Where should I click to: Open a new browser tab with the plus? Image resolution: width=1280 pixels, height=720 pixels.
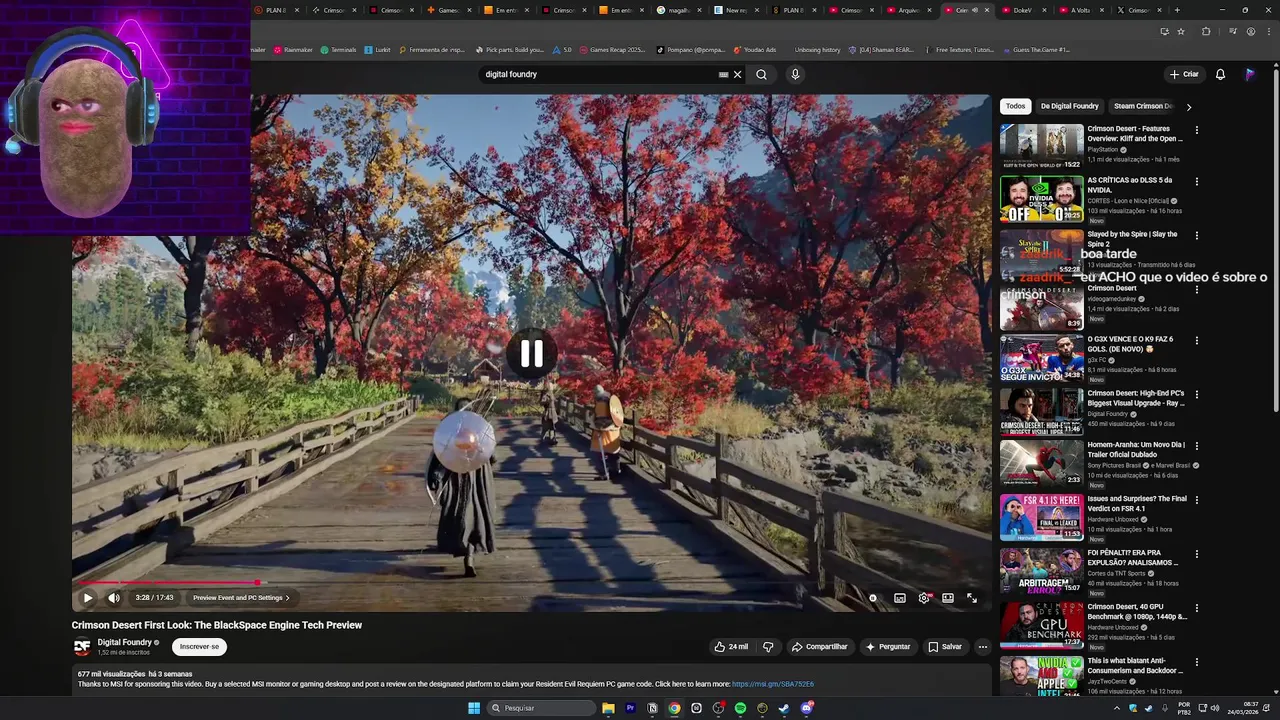click(1177, 10)
